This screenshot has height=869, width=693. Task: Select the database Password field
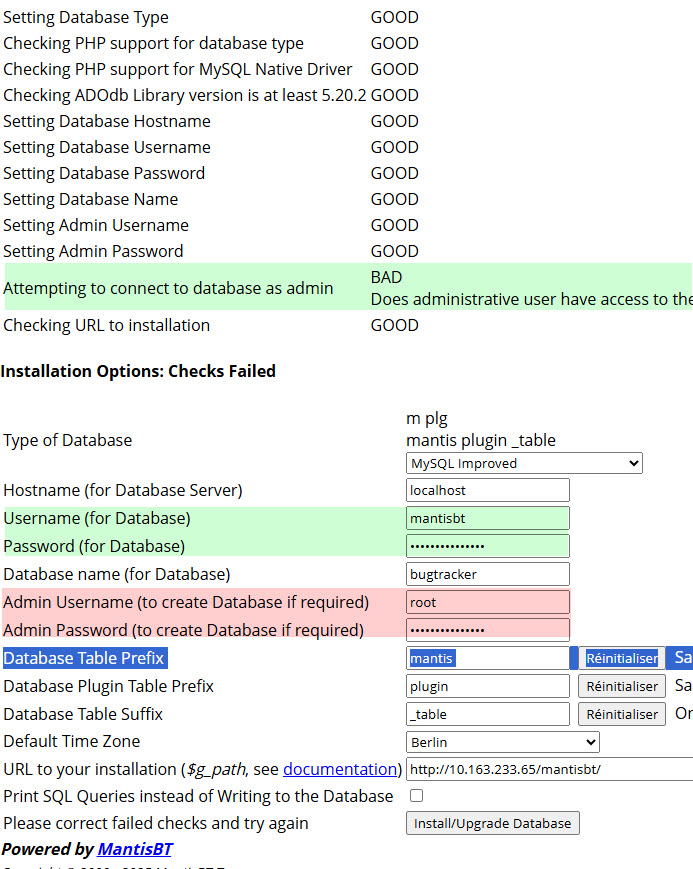[488, 547]
